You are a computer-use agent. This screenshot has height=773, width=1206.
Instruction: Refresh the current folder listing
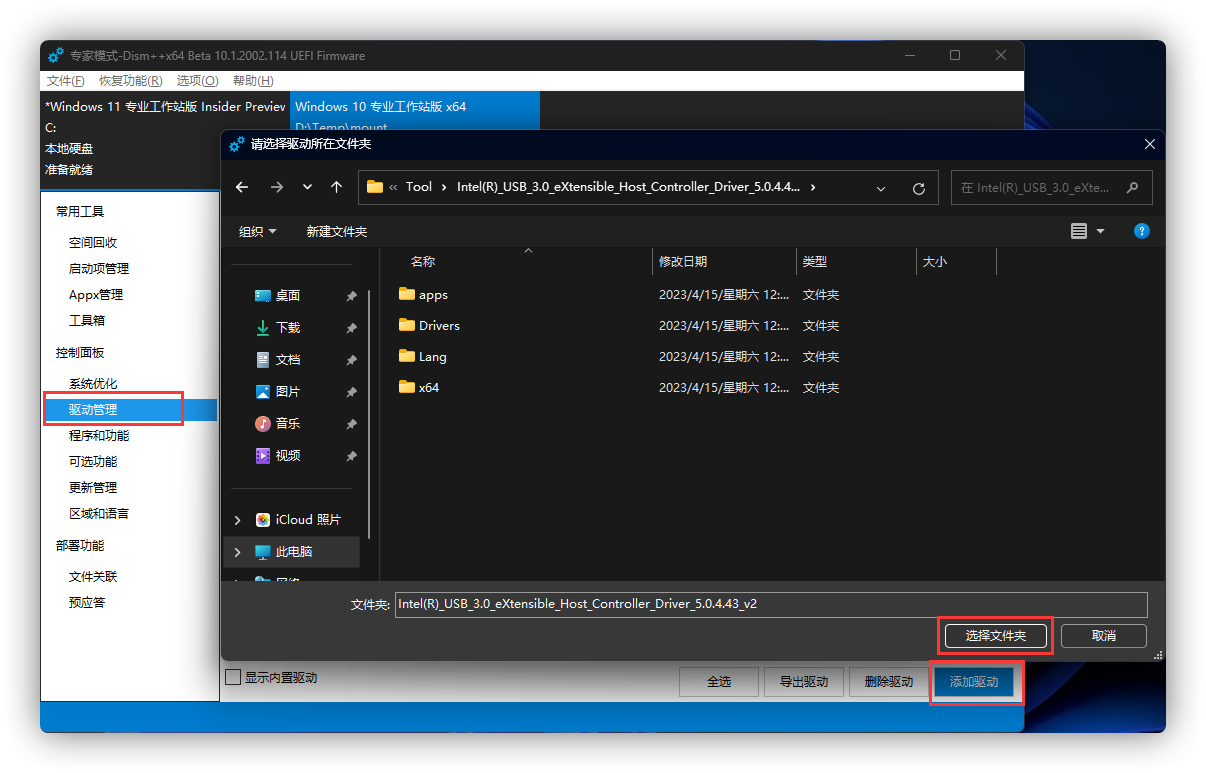pos(919,188)
